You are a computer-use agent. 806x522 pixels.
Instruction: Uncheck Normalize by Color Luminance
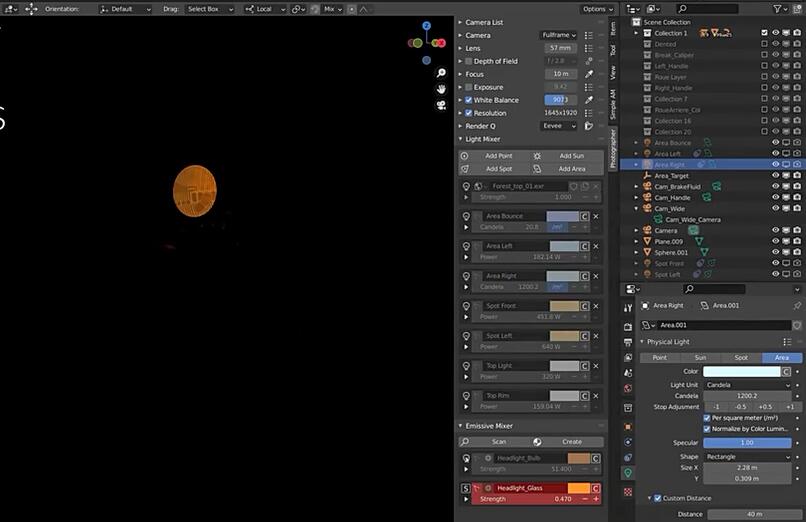click(x=707, y=428)
